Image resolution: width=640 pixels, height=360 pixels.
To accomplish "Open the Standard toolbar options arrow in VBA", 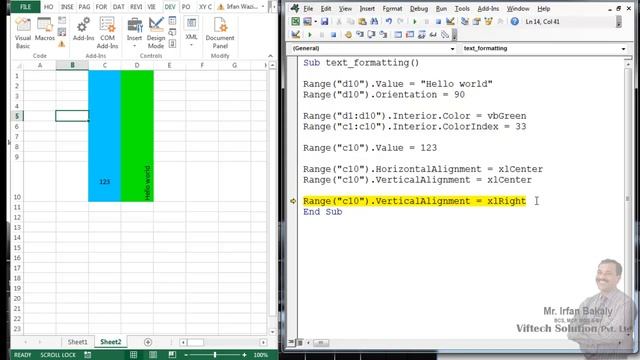I will (619, 22).
